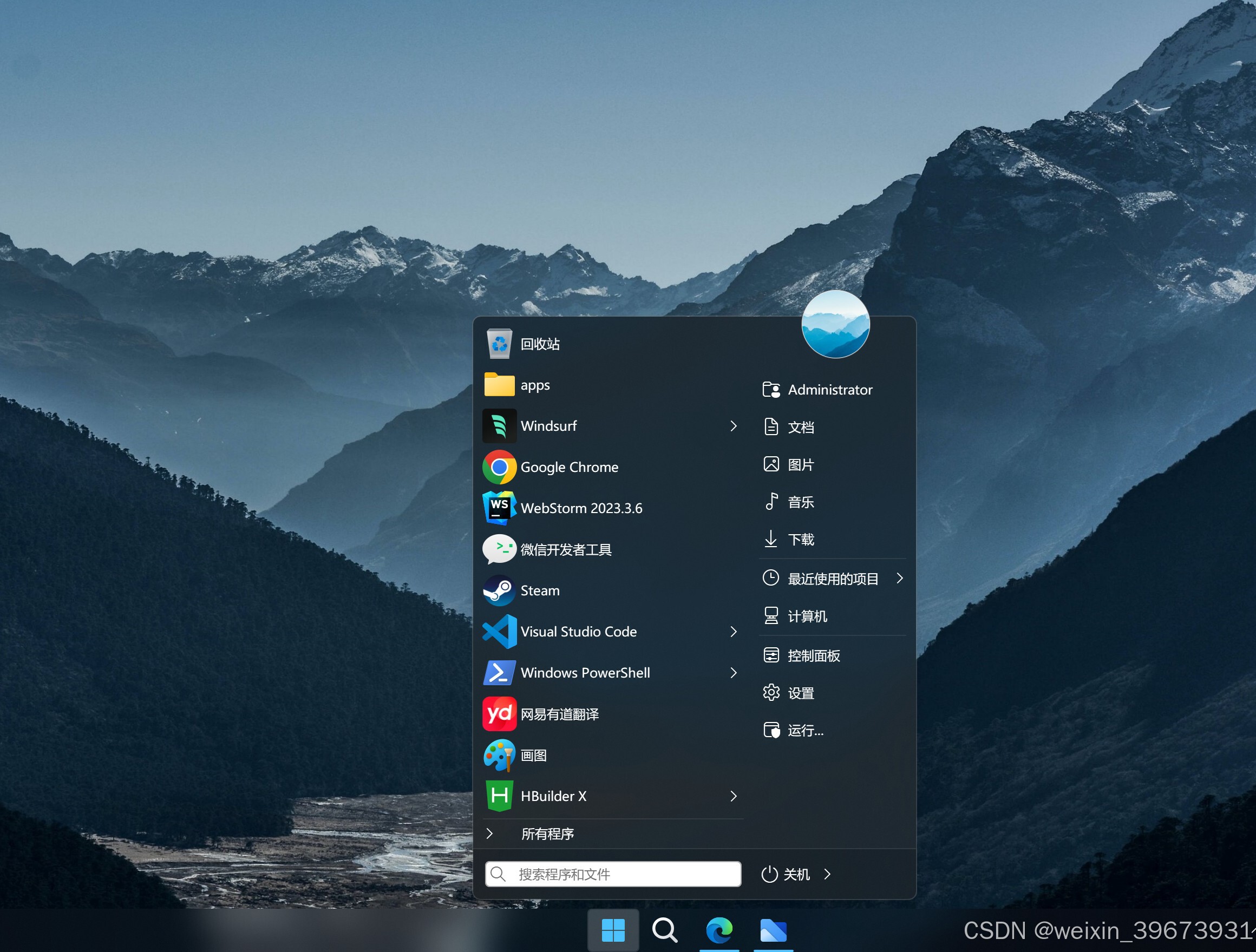The height and width of the screenshot is (952, 1256).
Task: Open 最近使用的项目 recent items menu
Action: tap(833, 579)
